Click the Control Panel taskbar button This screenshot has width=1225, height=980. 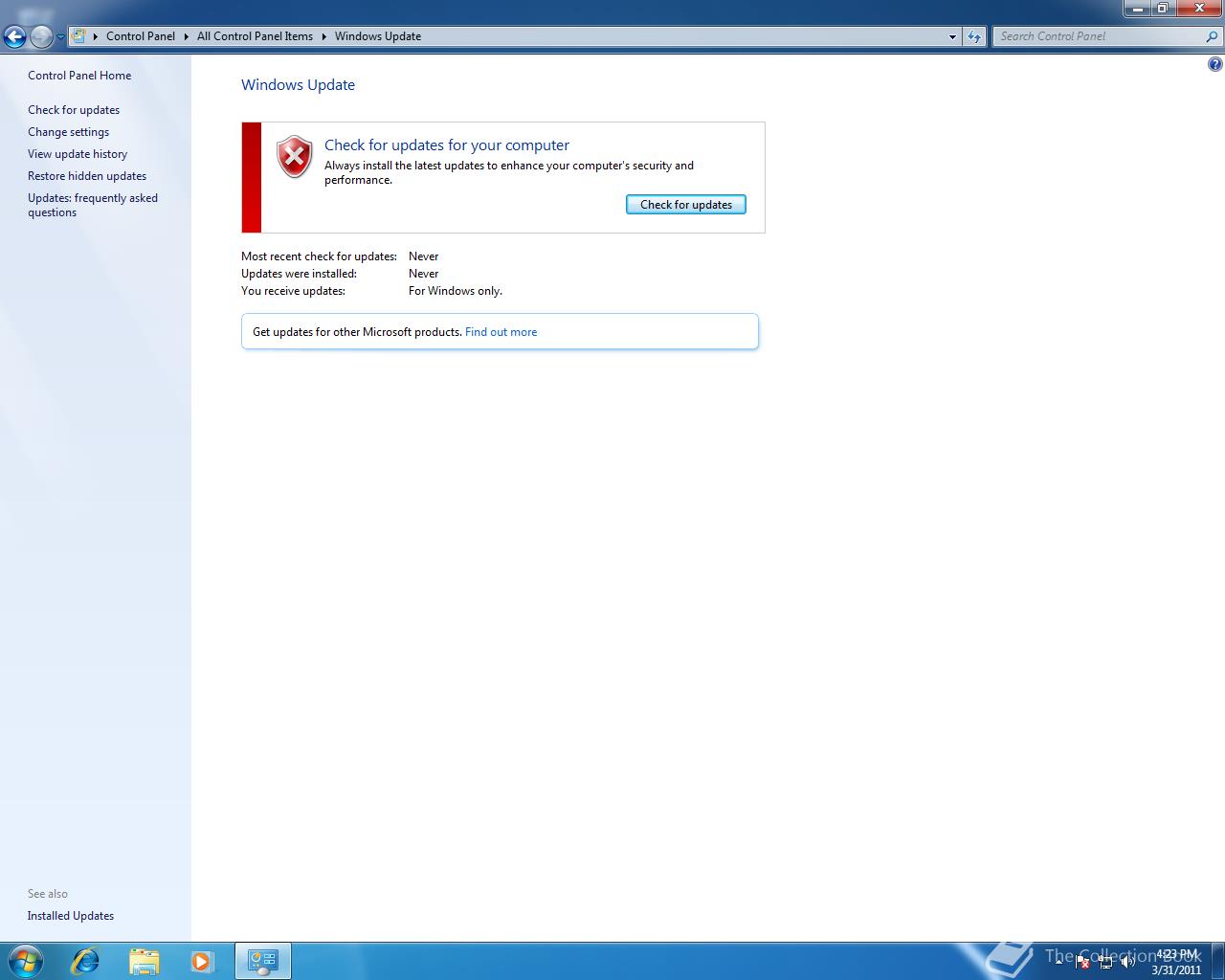coord(262,961)
